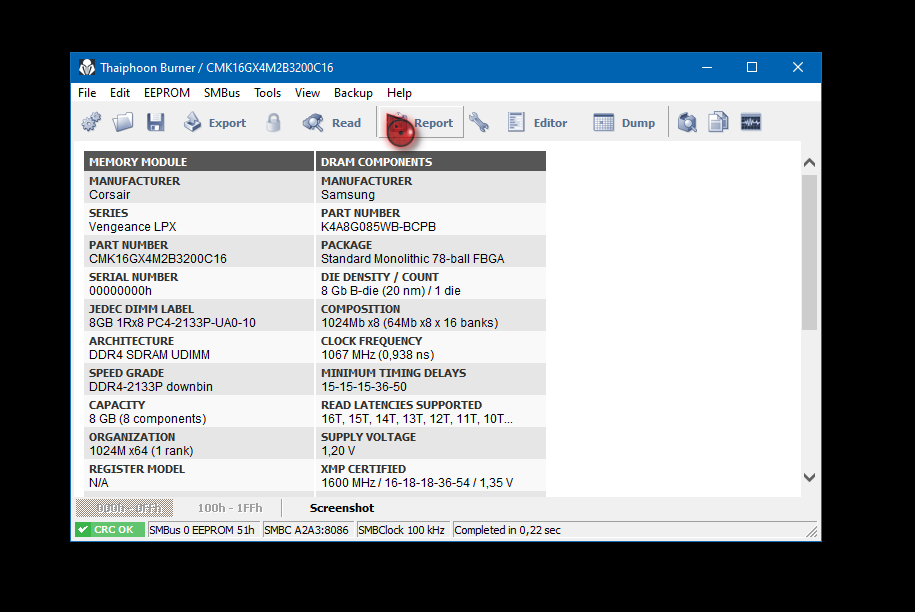This screenshot has height=612, width=915.
Task: Click the MEMORY MODULE column header
Action: [x=199, y=162]
